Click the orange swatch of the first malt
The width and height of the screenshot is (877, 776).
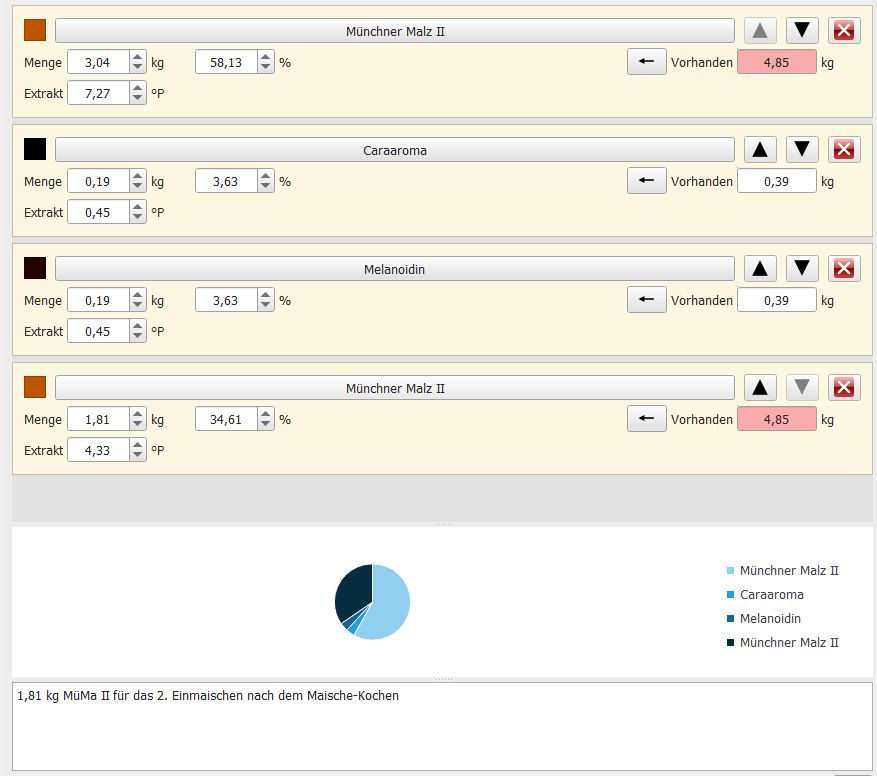coord(35,30)
